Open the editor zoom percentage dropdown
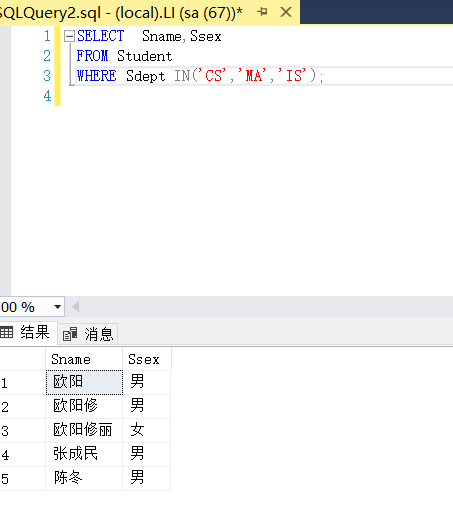This screenshot has height=522, width=453. point(57,307)
